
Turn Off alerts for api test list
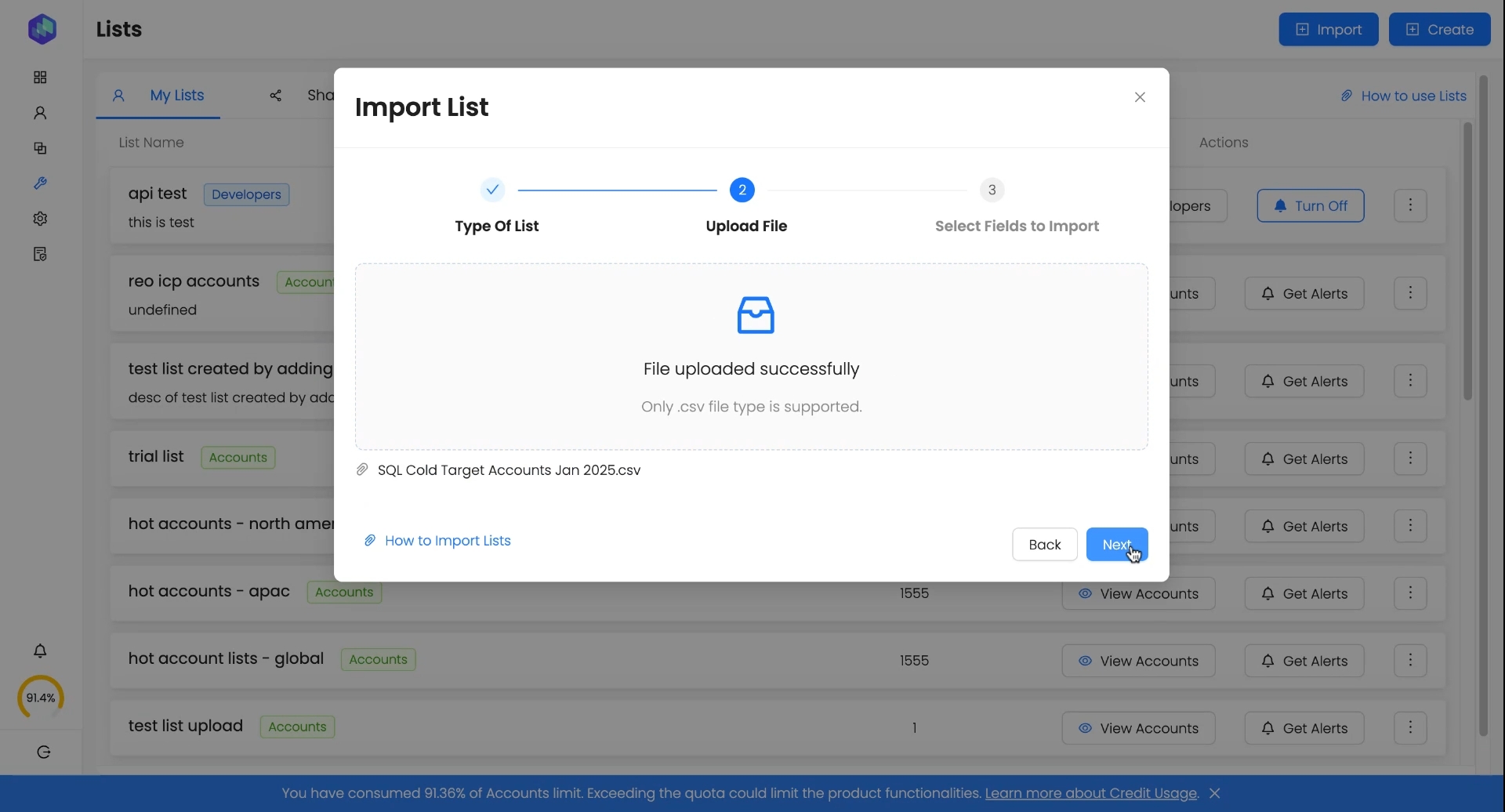click(1310, 206)
